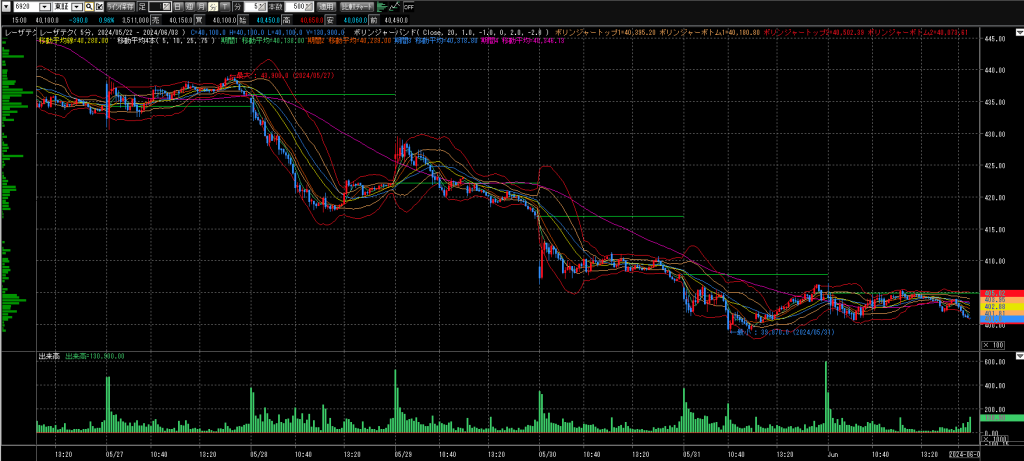Click the magnifier stock search icon
This screenshot has width=1024, height=461.
pos(87,6)
